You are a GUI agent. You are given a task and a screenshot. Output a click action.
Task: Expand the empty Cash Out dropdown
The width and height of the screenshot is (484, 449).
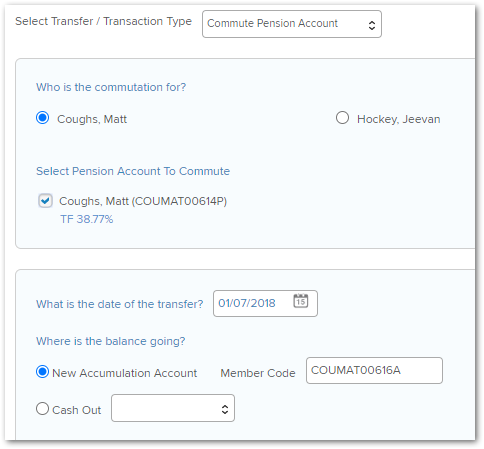click(173, 408)
